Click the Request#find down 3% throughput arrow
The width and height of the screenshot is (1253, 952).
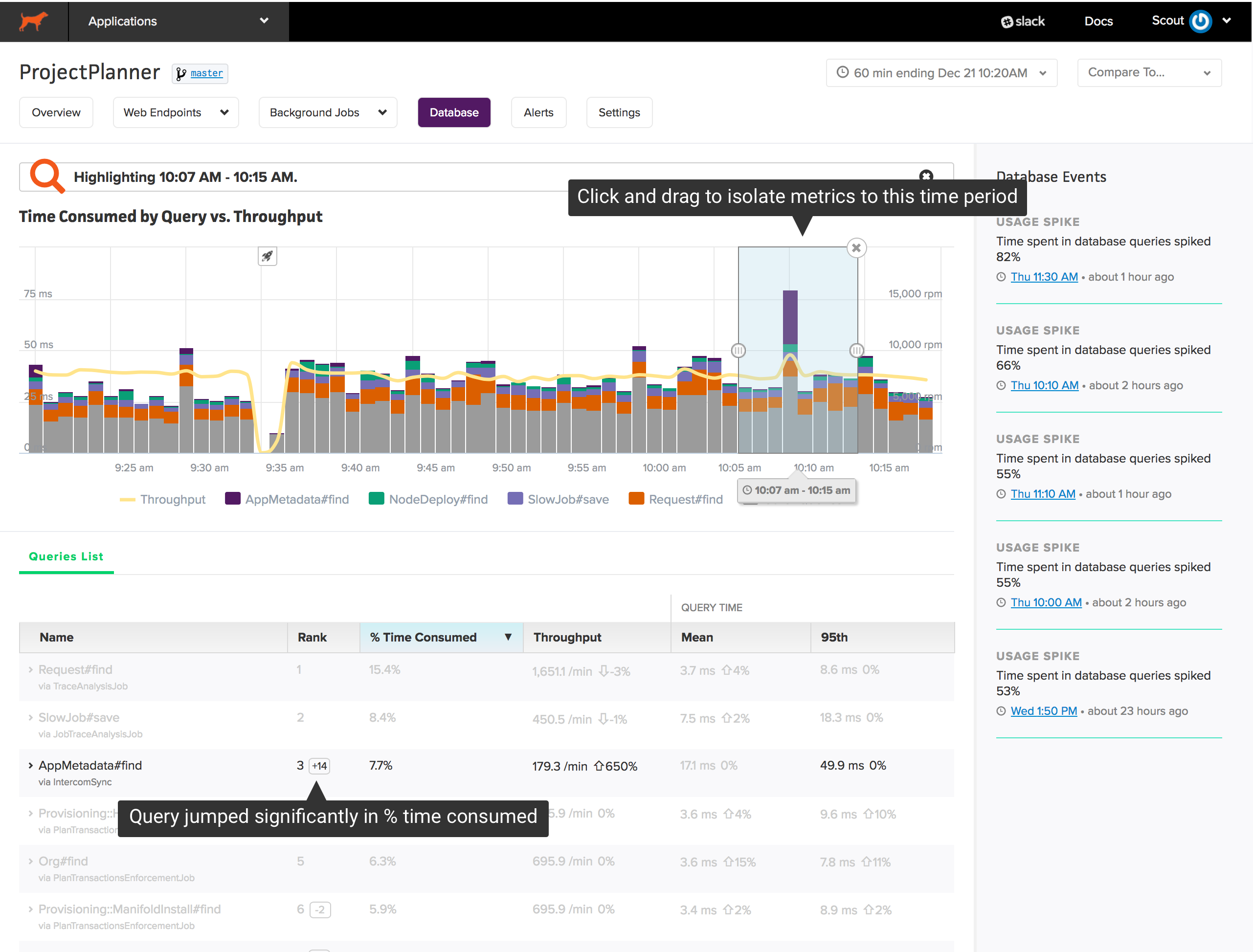[604, 671]
